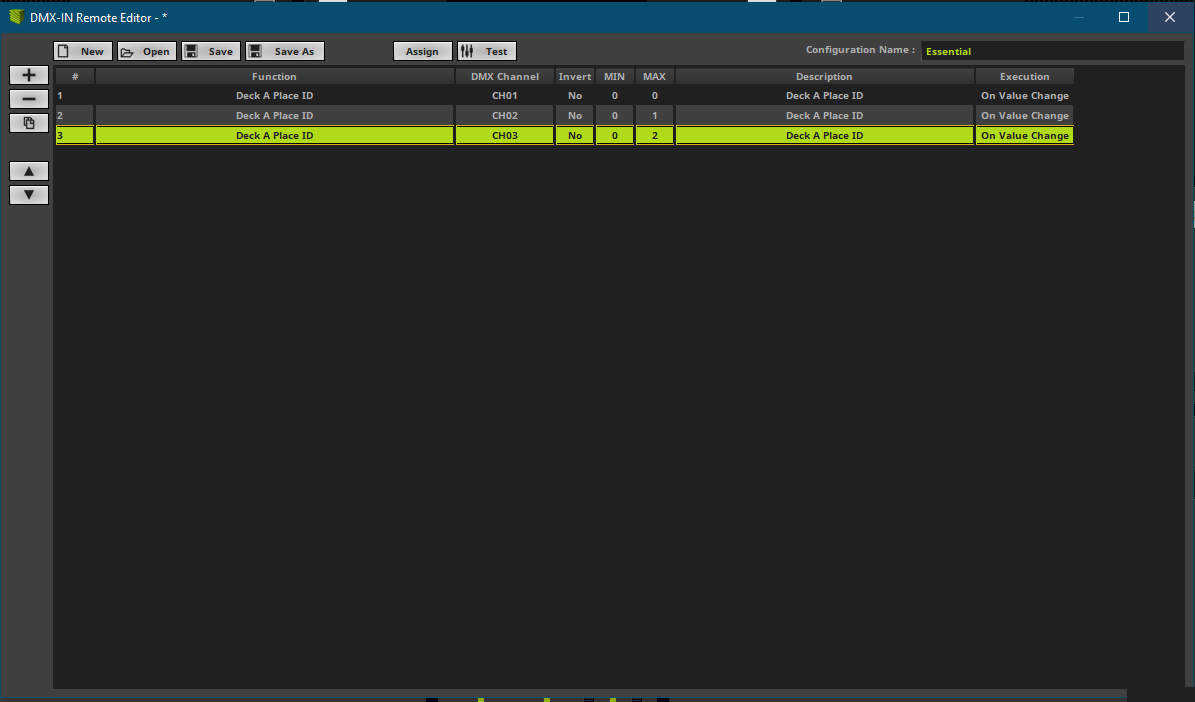Click the Assign button
Image resolution: width=1195 pixels, height=702 pixels.
[422, 50]
